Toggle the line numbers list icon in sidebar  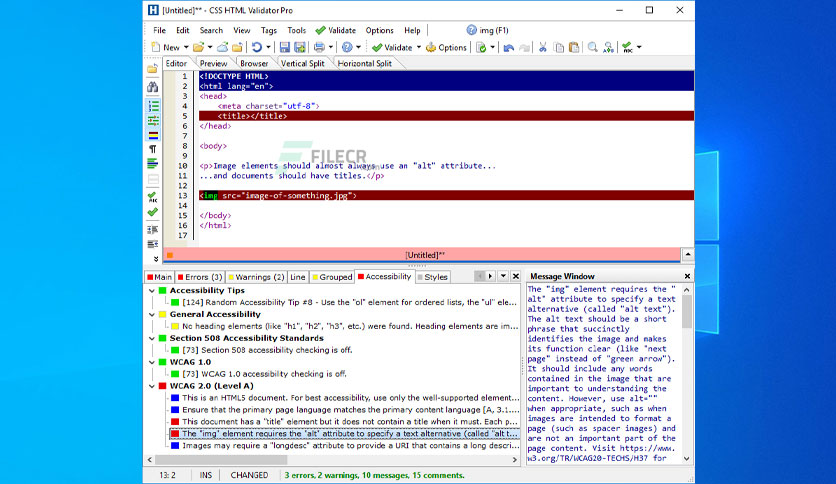153,106
